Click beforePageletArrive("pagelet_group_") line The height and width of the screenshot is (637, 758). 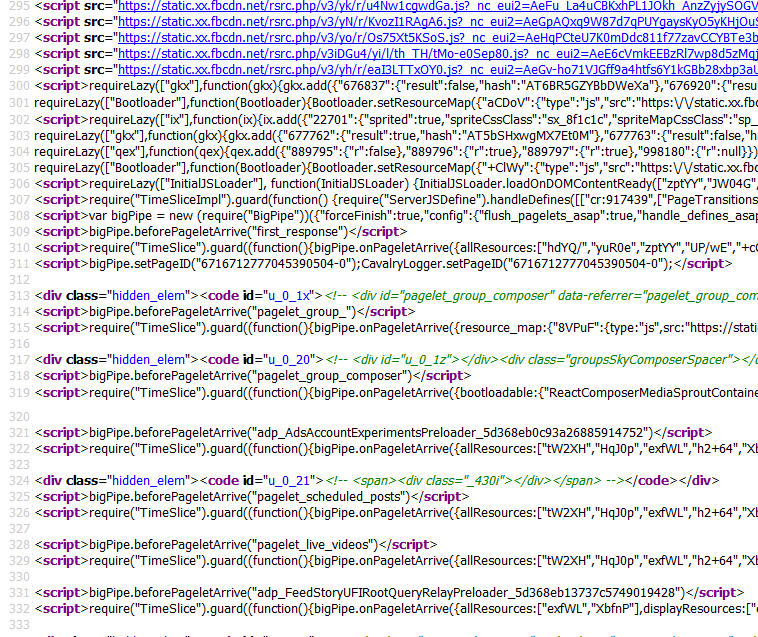pos(225,312)
